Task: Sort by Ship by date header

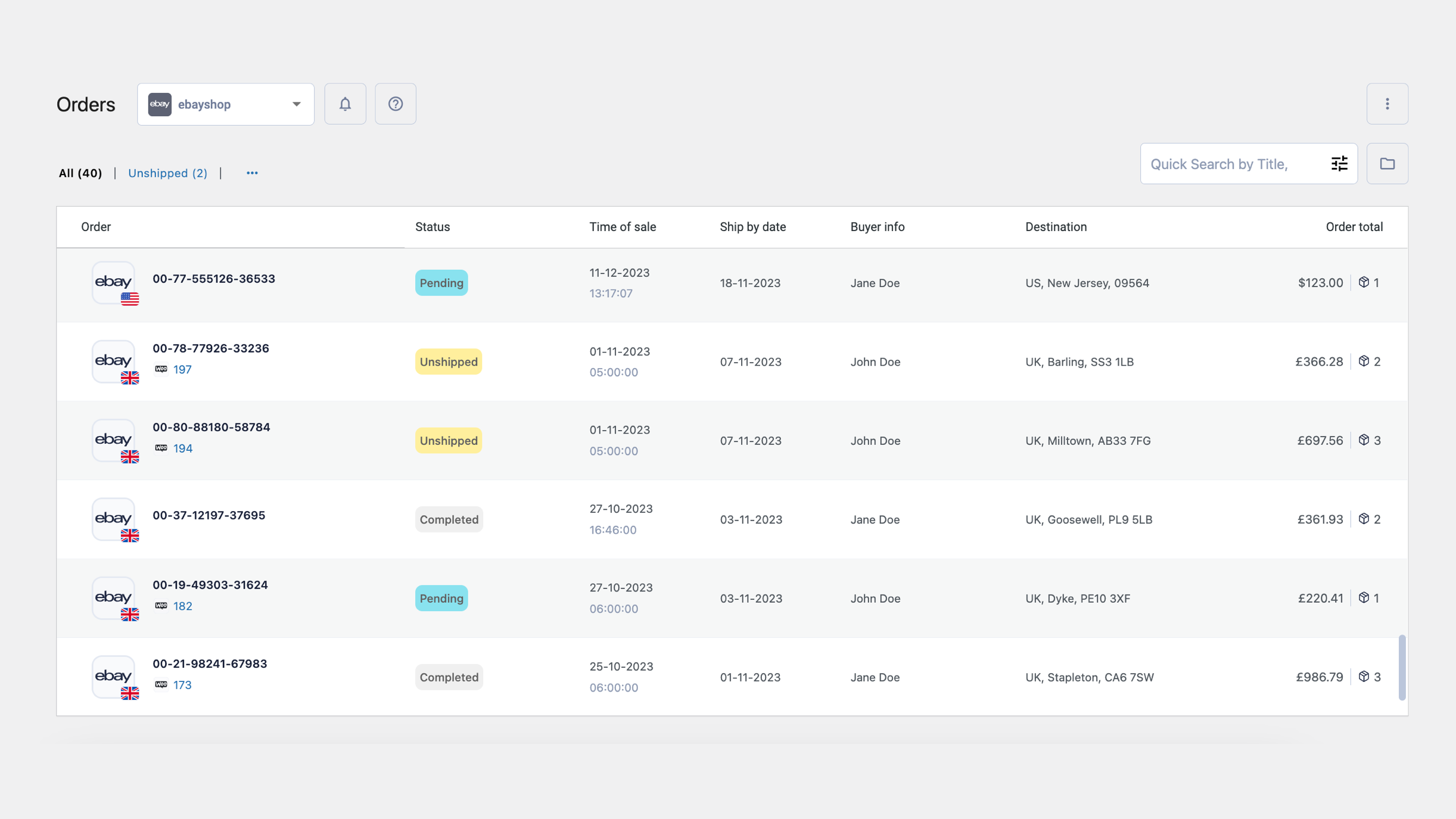Action: pos(752,227)
